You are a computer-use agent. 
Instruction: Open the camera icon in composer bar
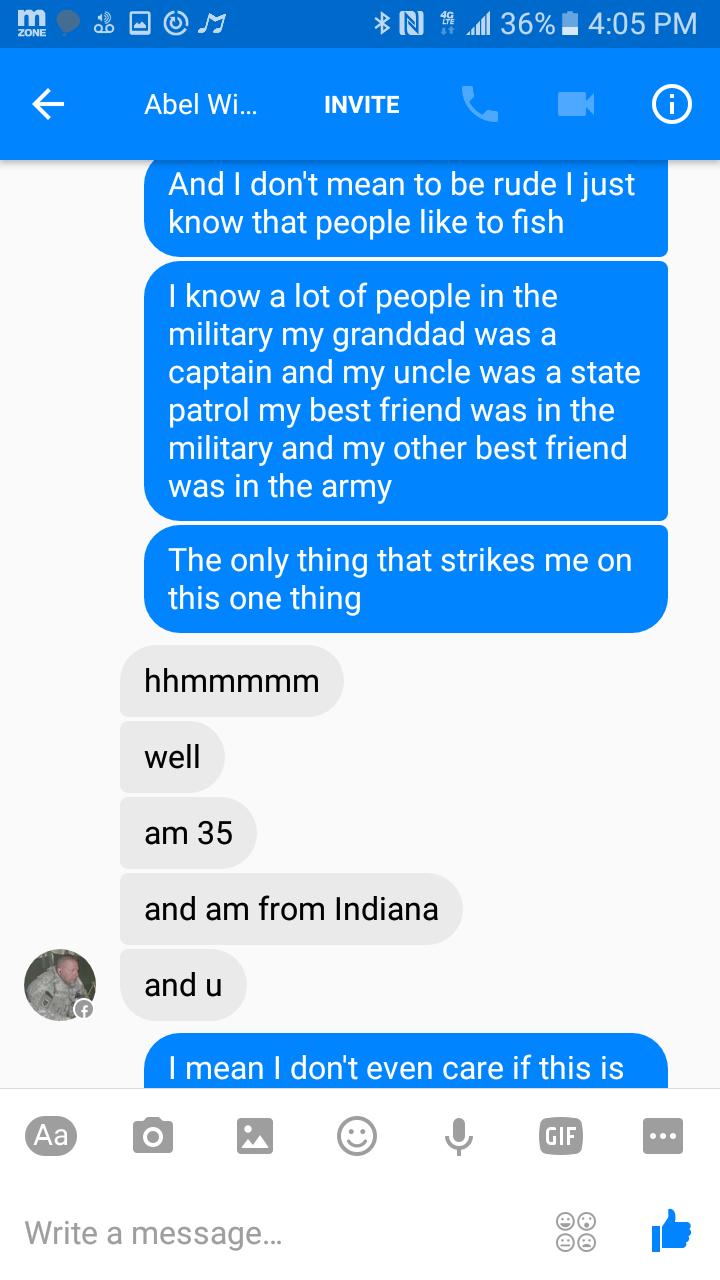click(x=153, y=1136)
